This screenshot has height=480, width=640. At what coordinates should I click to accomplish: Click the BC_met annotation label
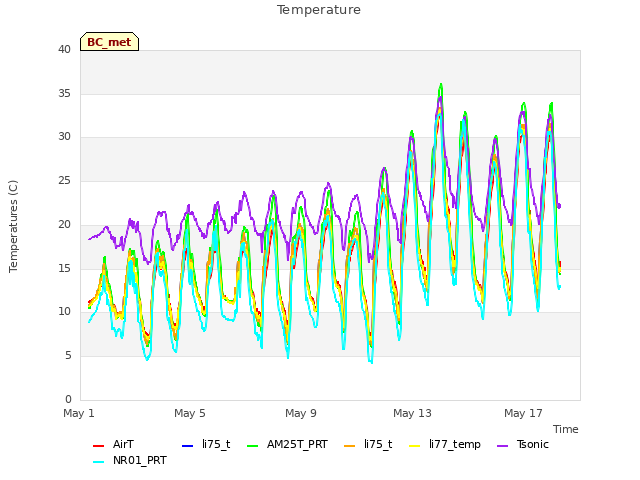pos(109,42)
